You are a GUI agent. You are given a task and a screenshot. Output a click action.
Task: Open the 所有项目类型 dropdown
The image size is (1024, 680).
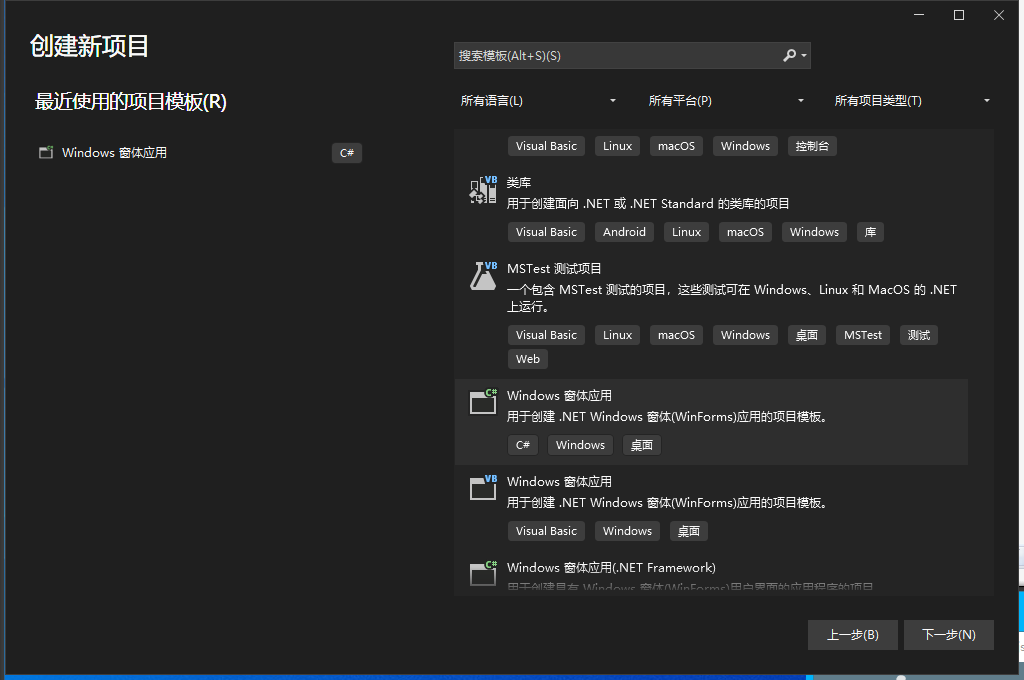(911, 100)
